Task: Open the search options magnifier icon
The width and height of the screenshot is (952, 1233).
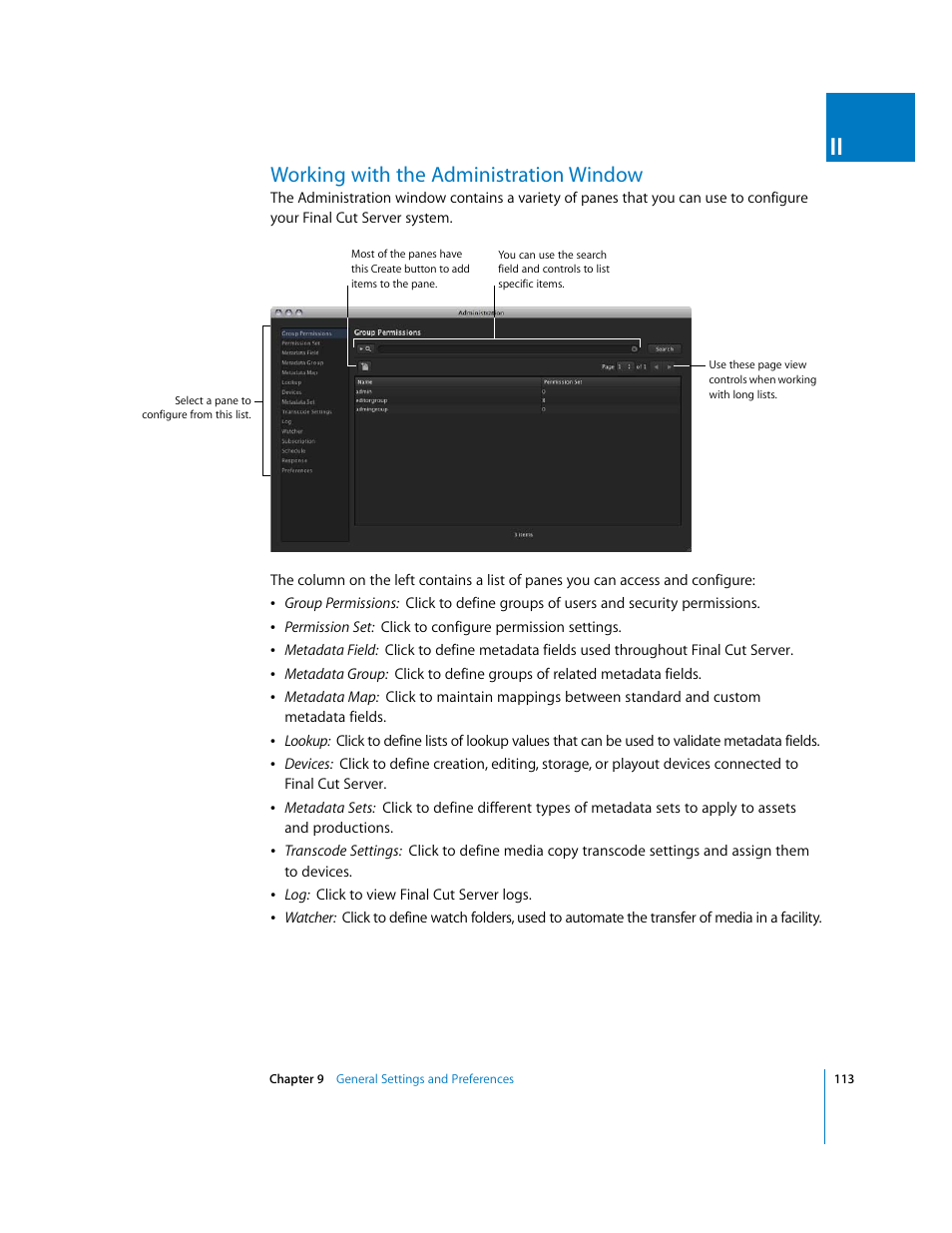Action: click(x=365, y=348)
